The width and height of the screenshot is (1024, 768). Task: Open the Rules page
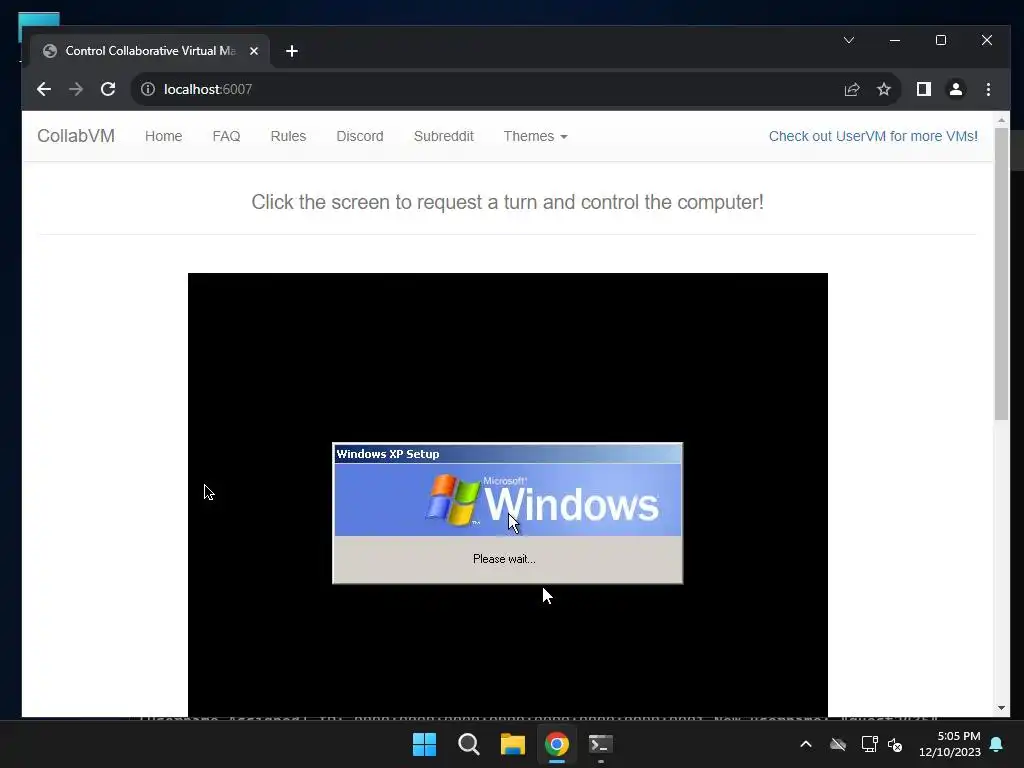pyautogui.click(x=288, y=136)
